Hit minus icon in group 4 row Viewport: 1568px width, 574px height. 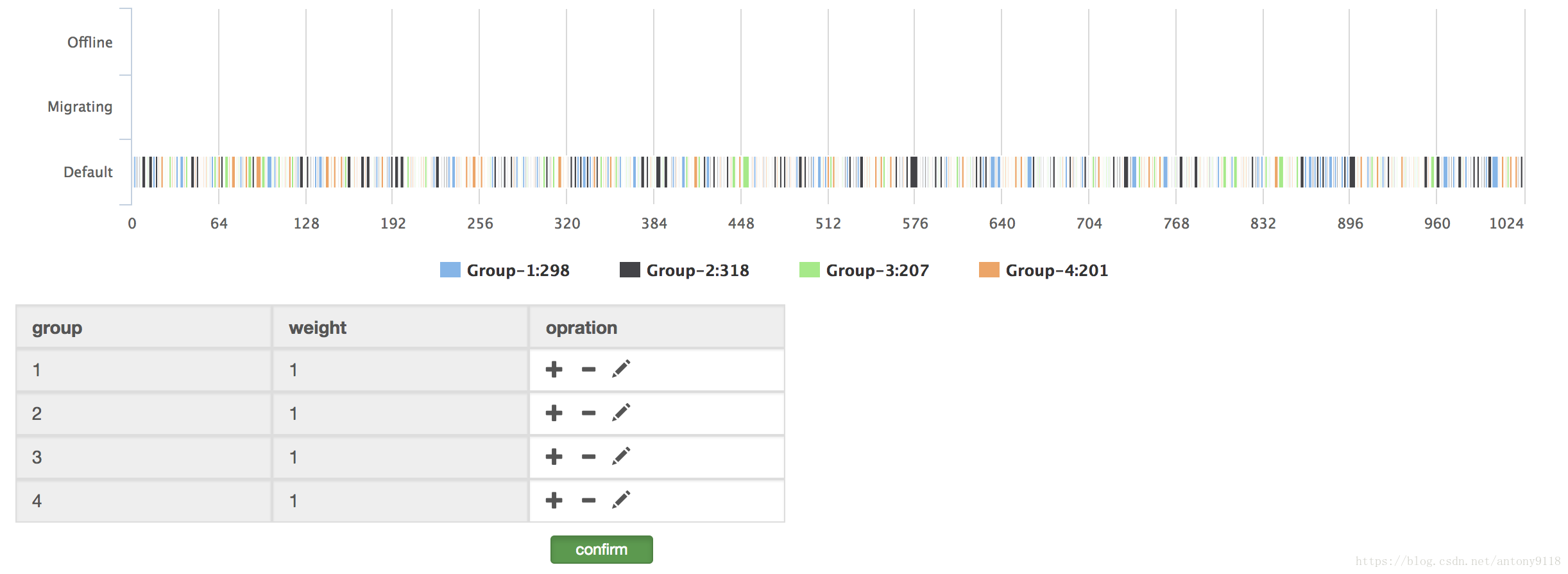(x=588, y=500)
